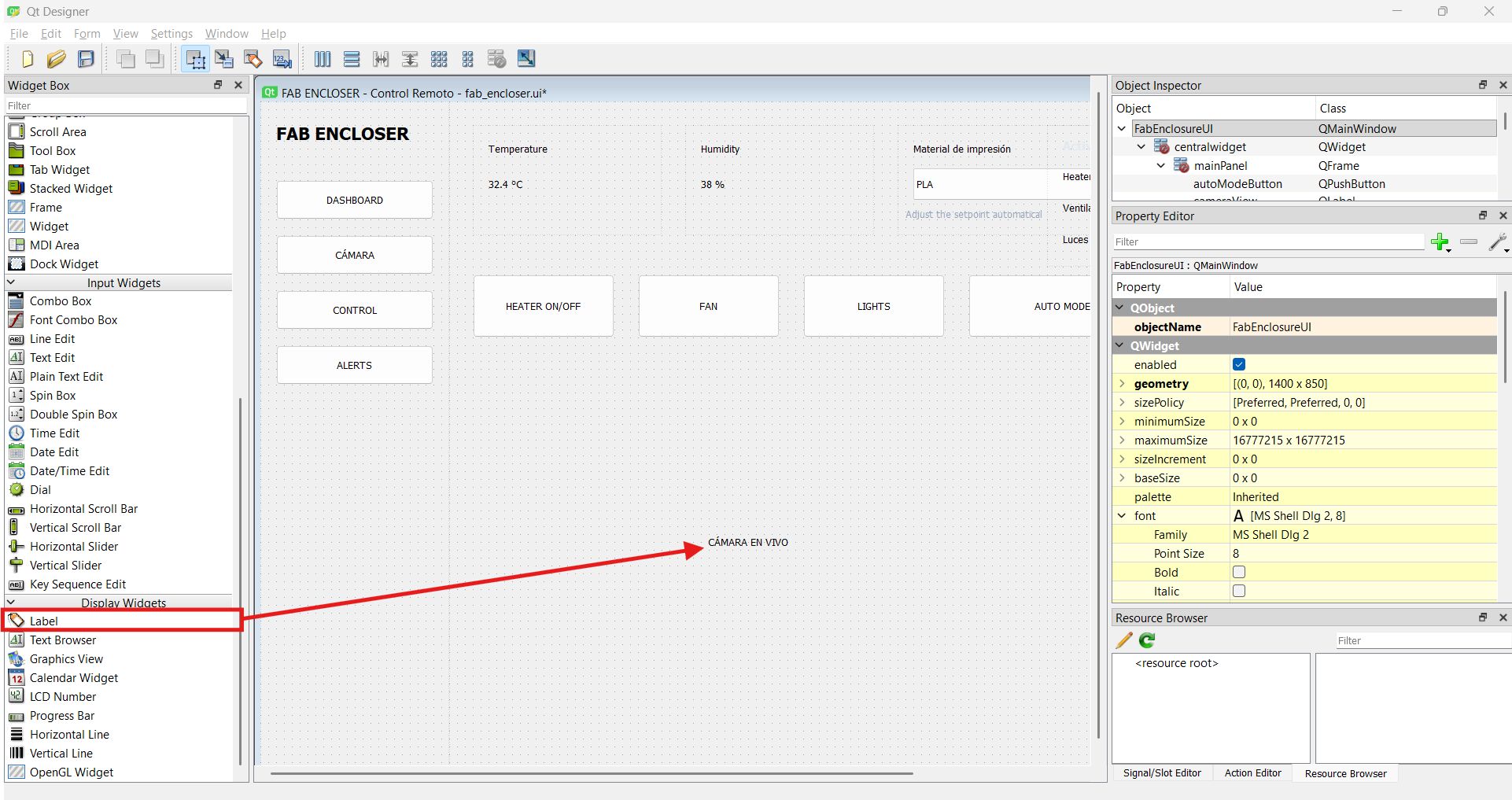Viewport: 1512px width, 800px height.
Task: Apply horizontal splitter layout icon
Action: 381,59
